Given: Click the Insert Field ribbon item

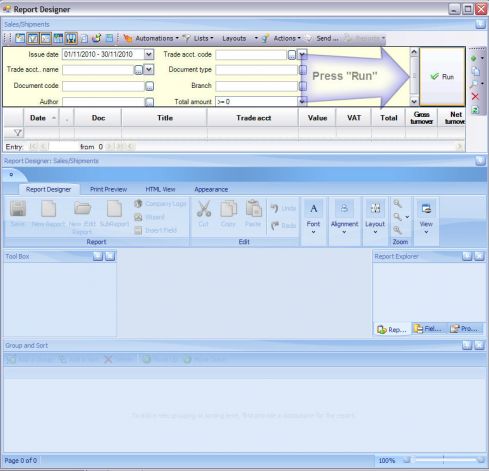Looking at the screenshot, I should 155,230.
